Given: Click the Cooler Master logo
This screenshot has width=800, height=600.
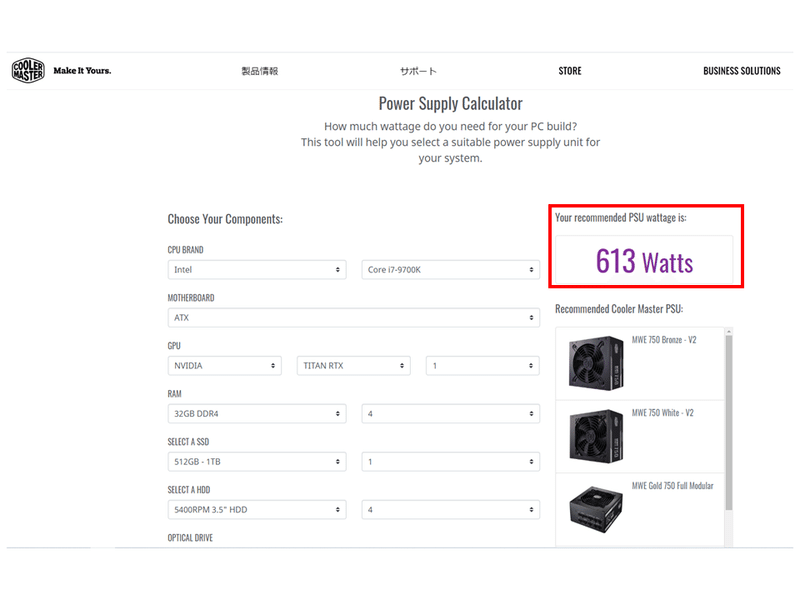Looking at the screenshot, I should coord(28,70).
